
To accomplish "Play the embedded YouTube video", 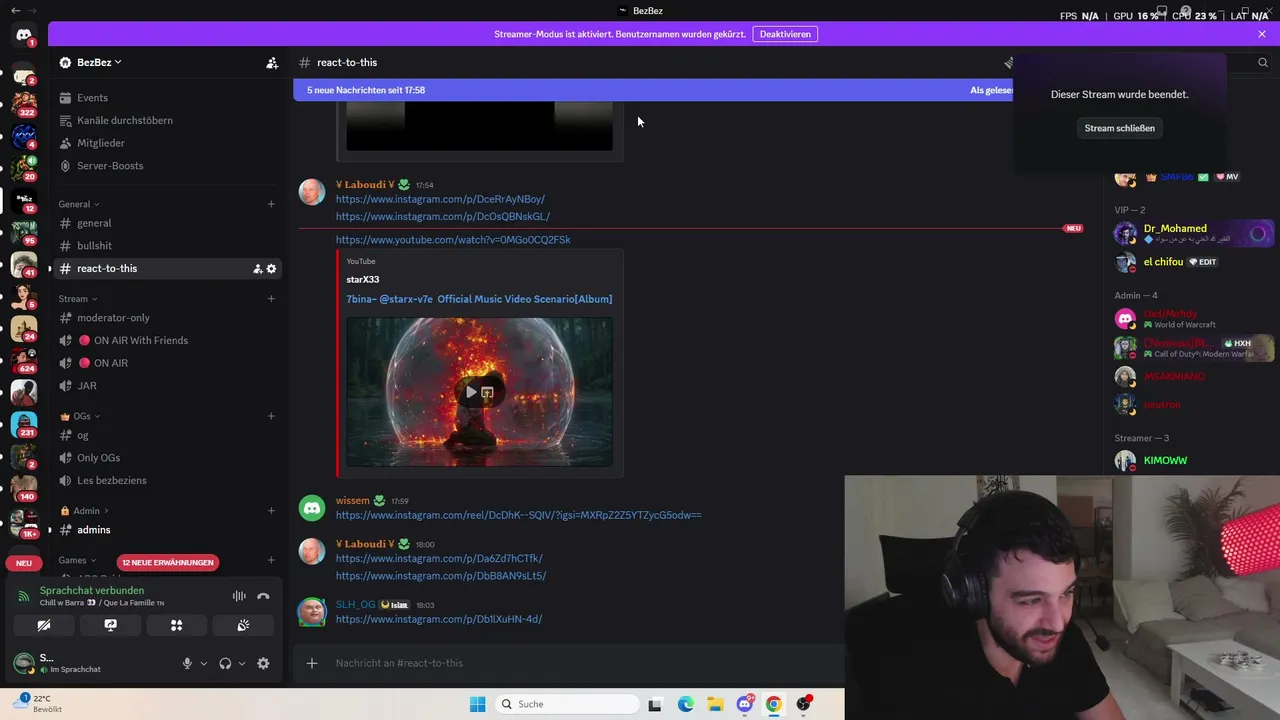I will 471,392.
